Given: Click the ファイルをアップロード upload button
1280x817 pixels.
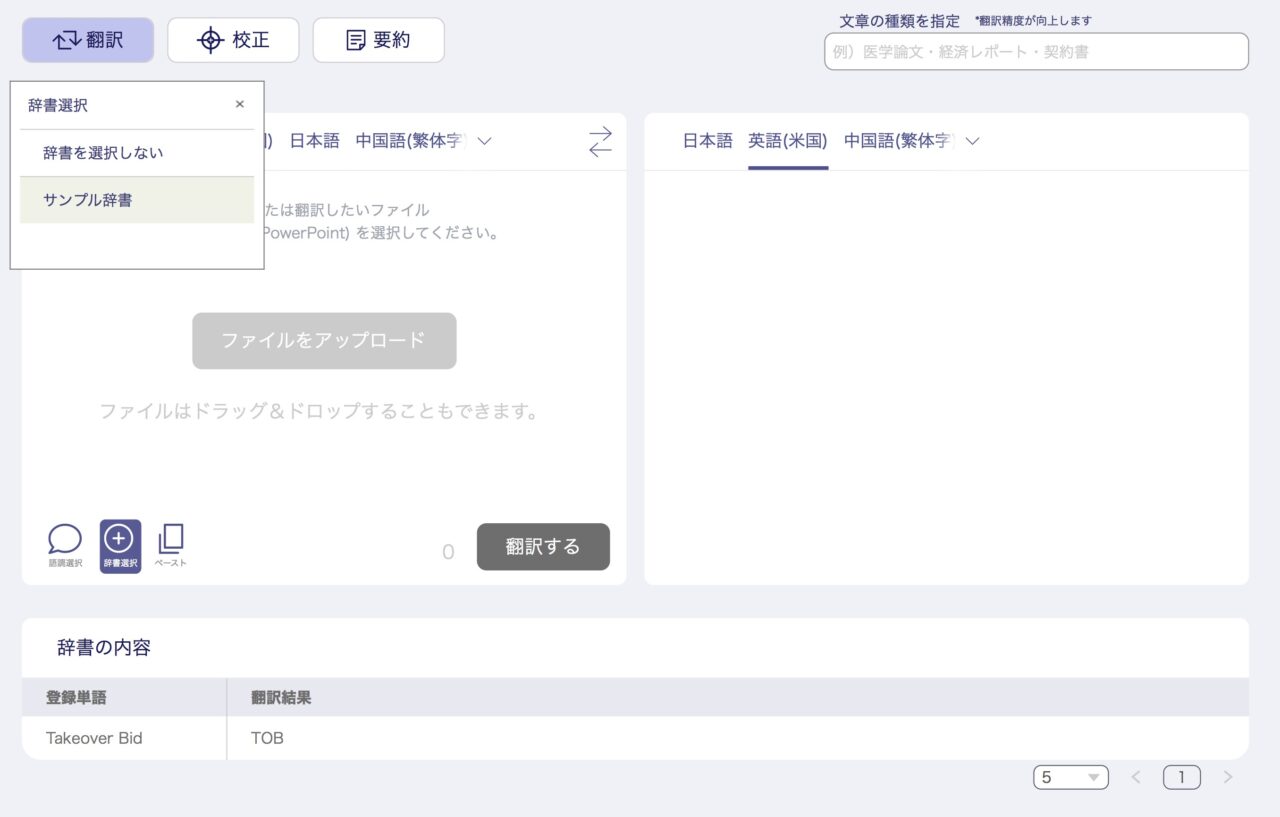Looking at the screenshot, I should pos(324,341).
